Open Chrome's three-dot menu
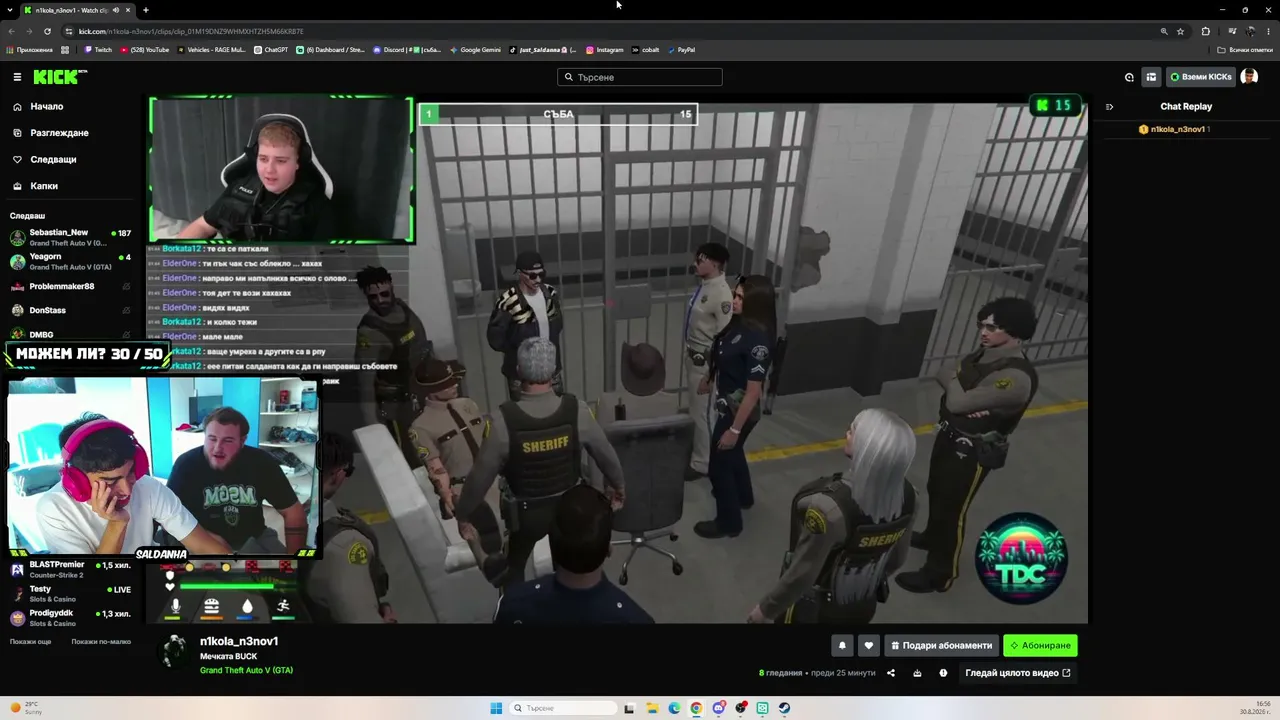Screen dimensions: 1280x720 [1268, 31]
